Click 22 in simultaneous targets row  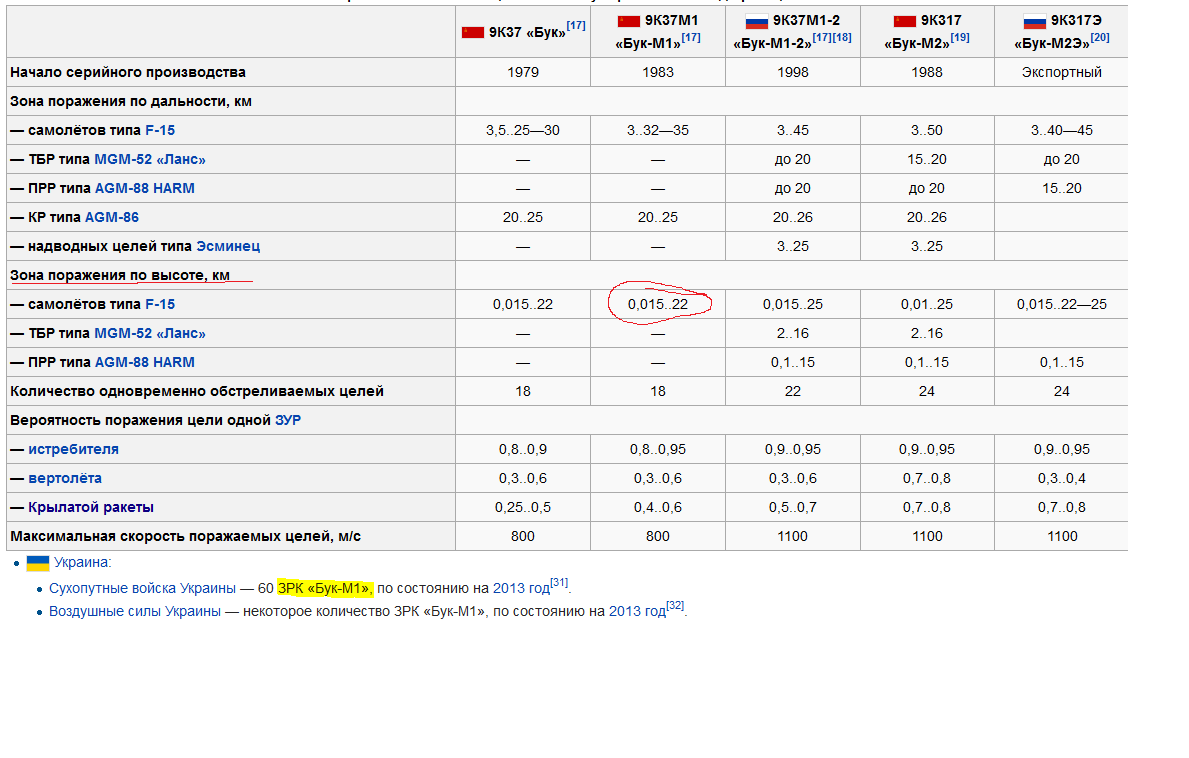click(x=792, y=391)
